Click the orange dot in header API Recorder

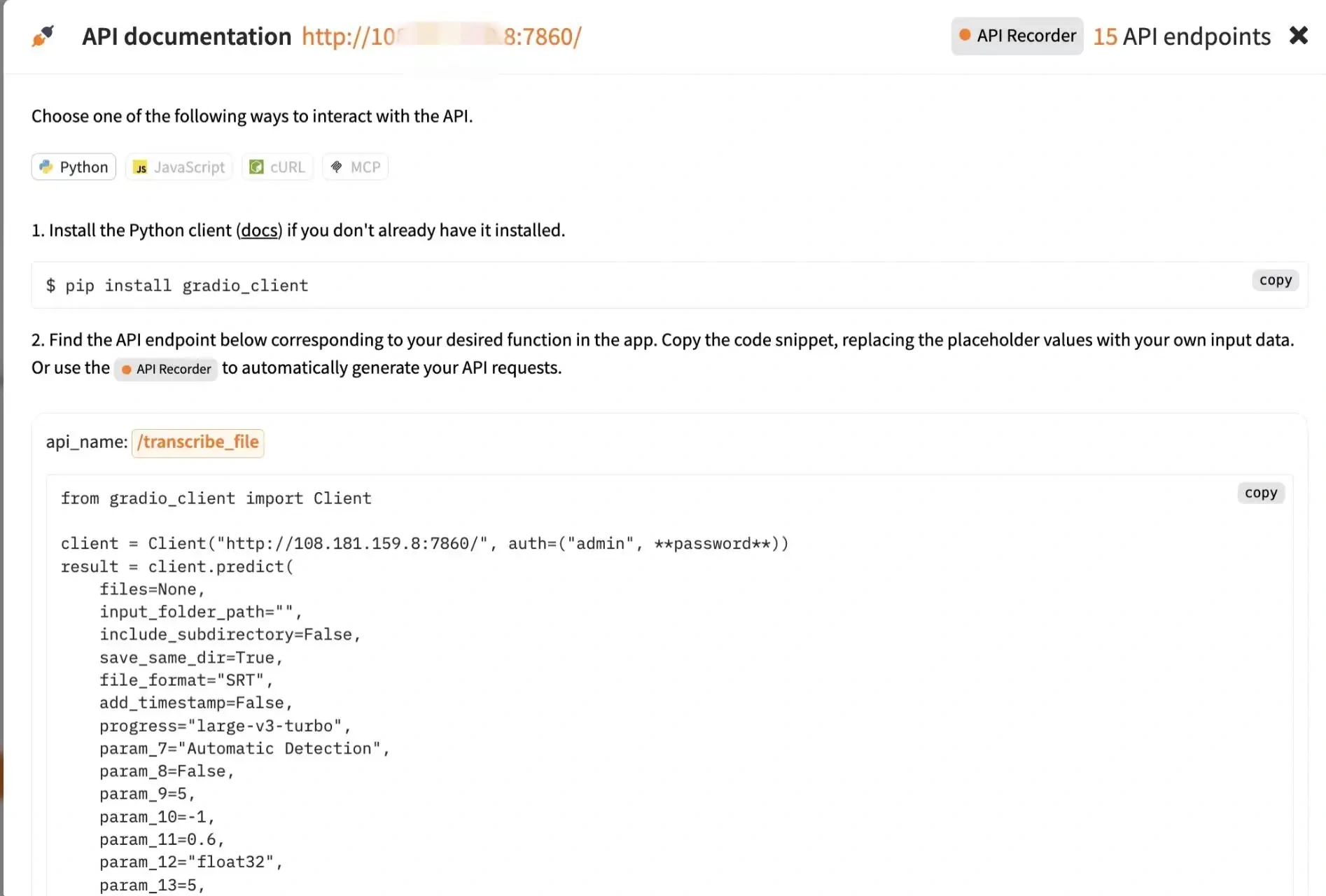[965, 35]
